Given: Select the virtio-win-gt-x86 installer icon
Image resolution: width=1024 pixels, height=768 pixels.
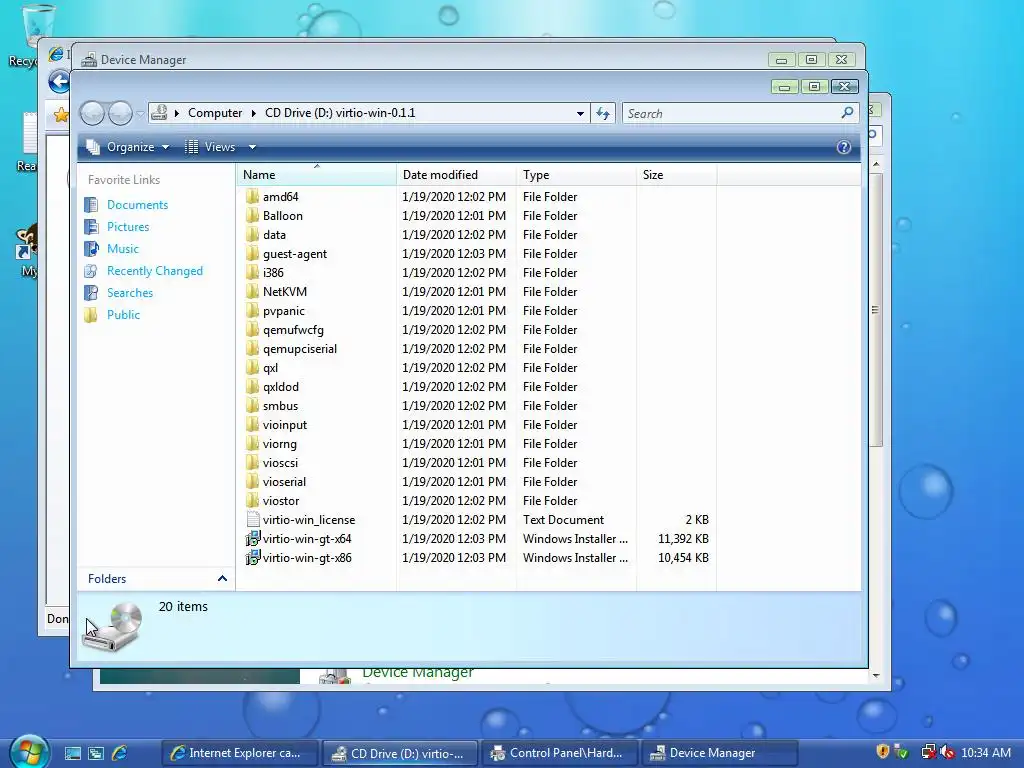Looking at the screenshot, I should pyautogui.click(x=252, y=558).
